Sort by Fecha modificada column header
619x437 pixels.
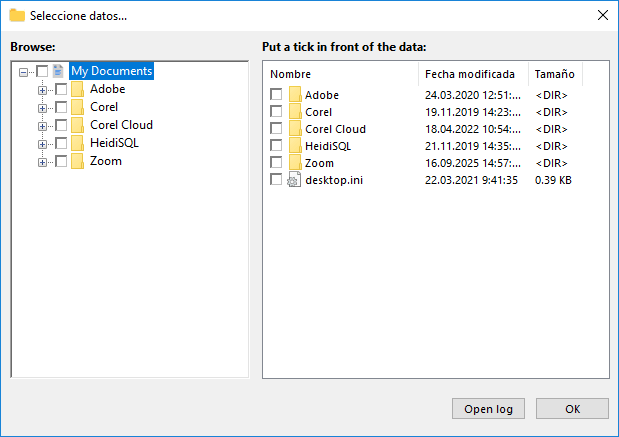point(470,74)
